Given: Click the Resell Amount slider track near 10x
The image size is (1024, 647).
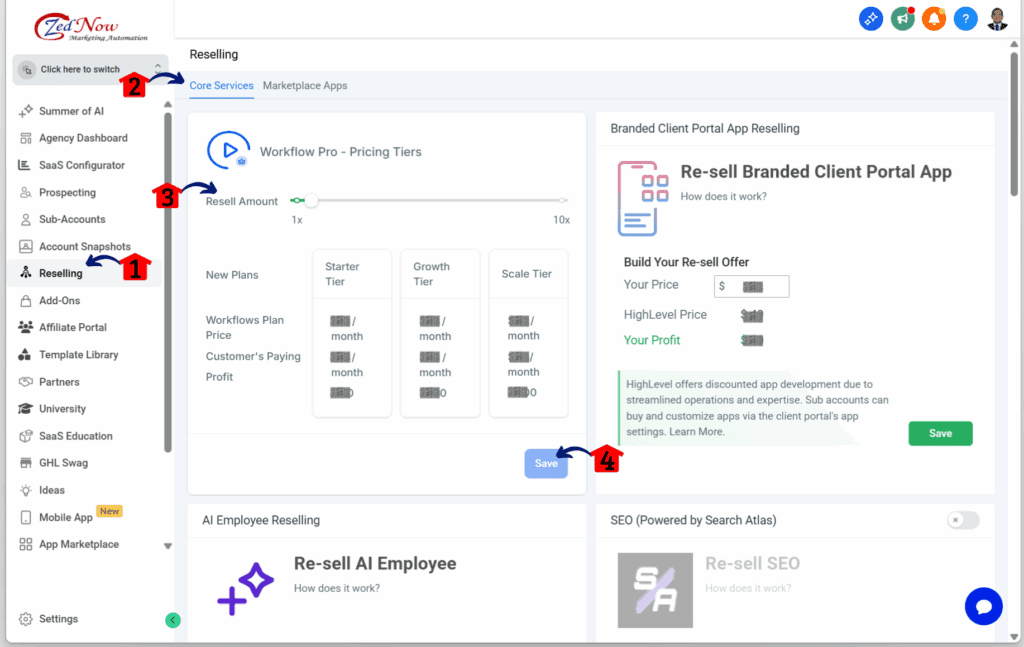Looking at the screenshot, I should 562,200.
